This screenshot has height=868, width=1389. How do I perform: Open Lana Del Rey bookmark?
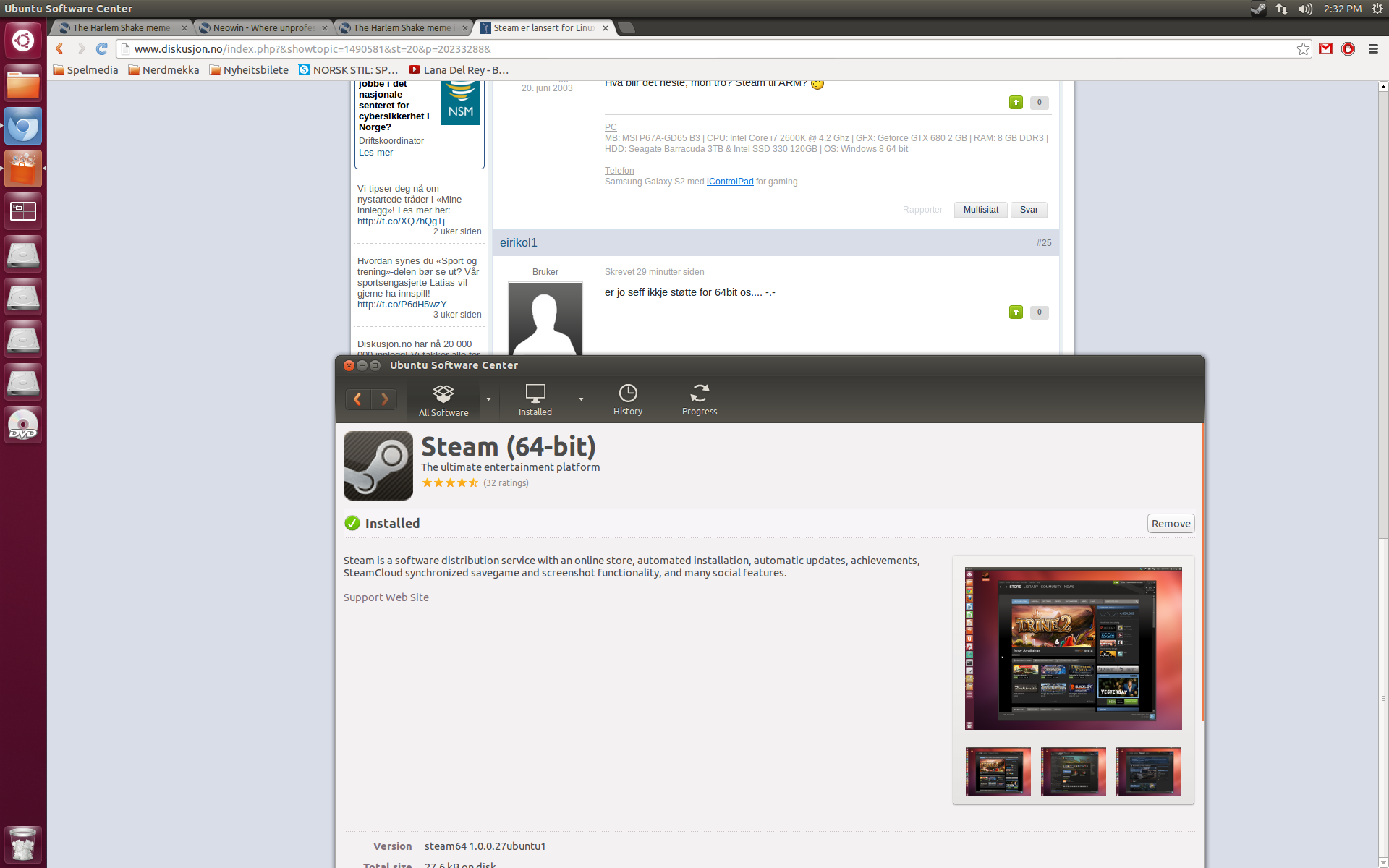pos(459,70)
